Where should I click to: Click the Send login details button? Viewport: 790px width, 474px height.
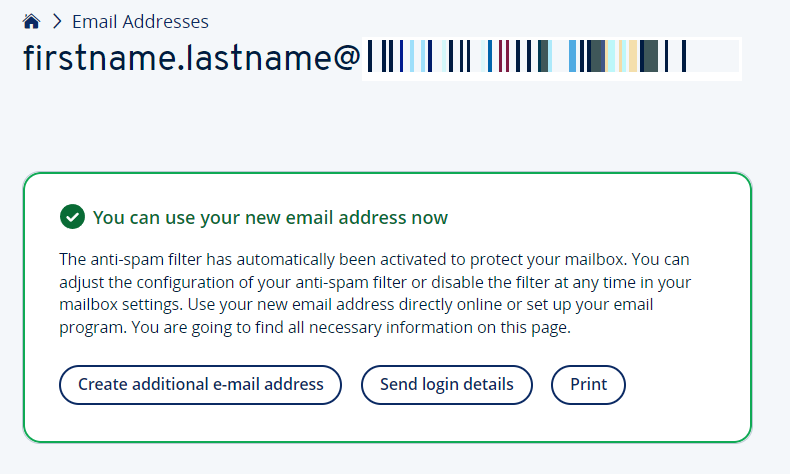pos(446,384)
